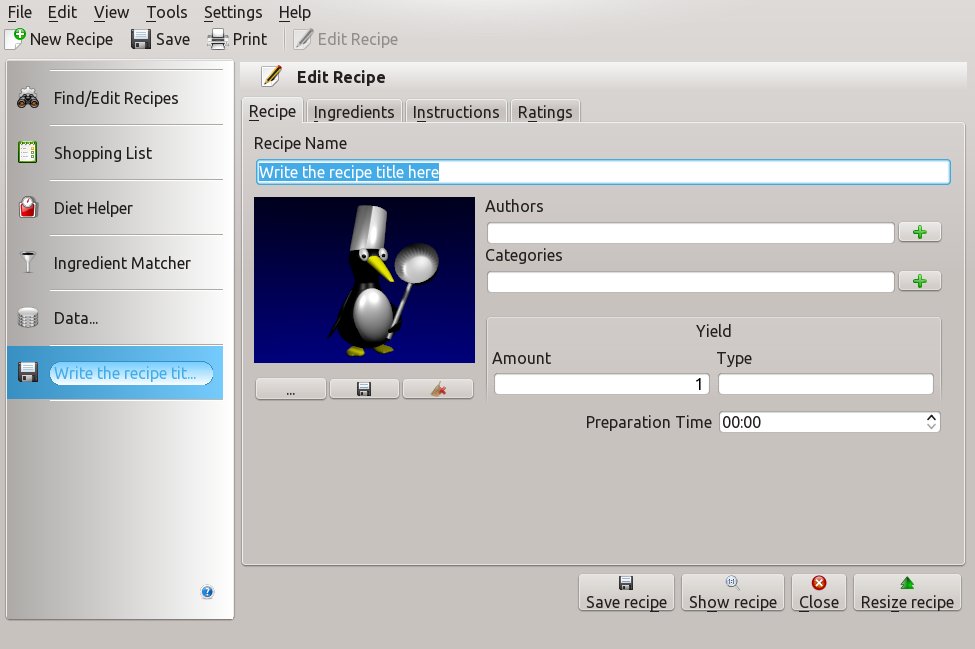The image size is (975, 649).
Task: Open the Diet Helper panel
Action: (116, 208)
